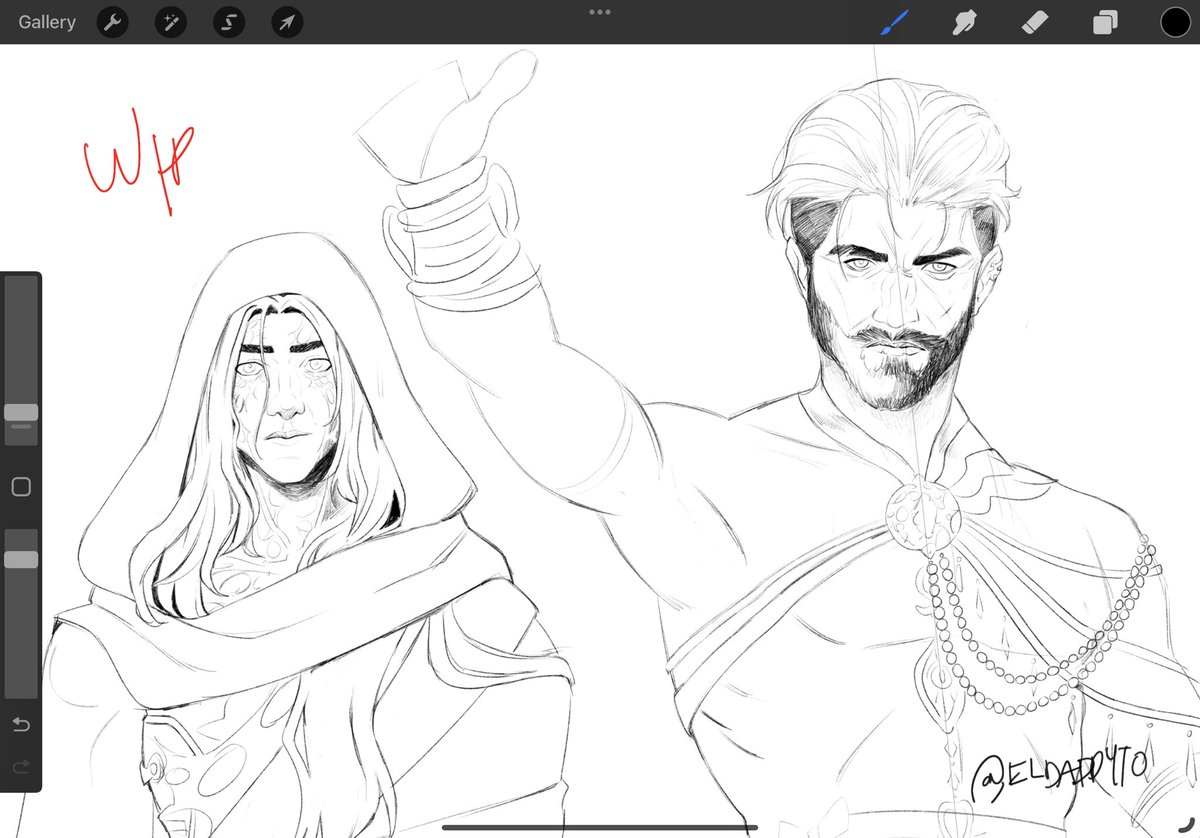Activate the Selection tool
The image size is (1200, 838).
point(229,22)
